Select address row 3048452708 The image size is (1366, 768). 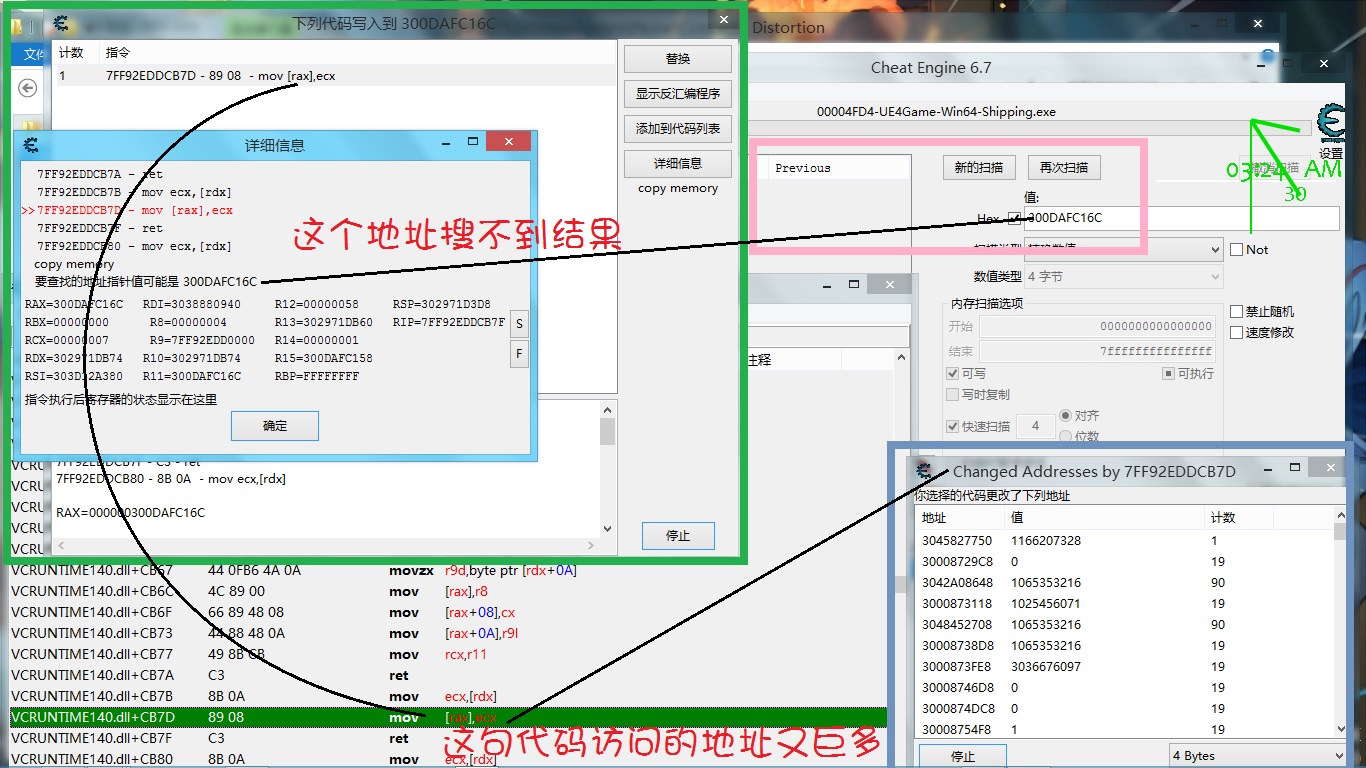coord(1124,624)
